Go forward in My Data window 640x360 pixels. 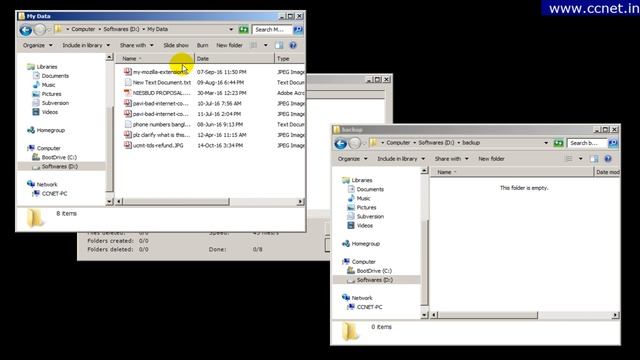40,30
